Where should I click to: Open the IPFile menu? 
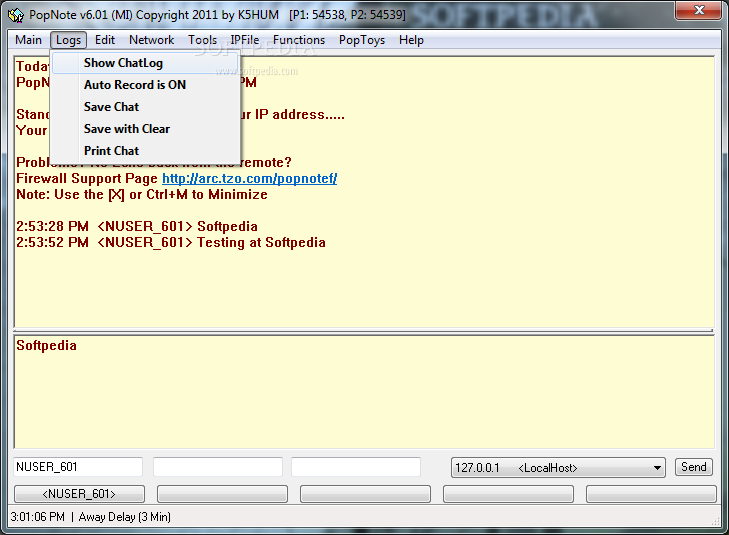tap(245, 40)
